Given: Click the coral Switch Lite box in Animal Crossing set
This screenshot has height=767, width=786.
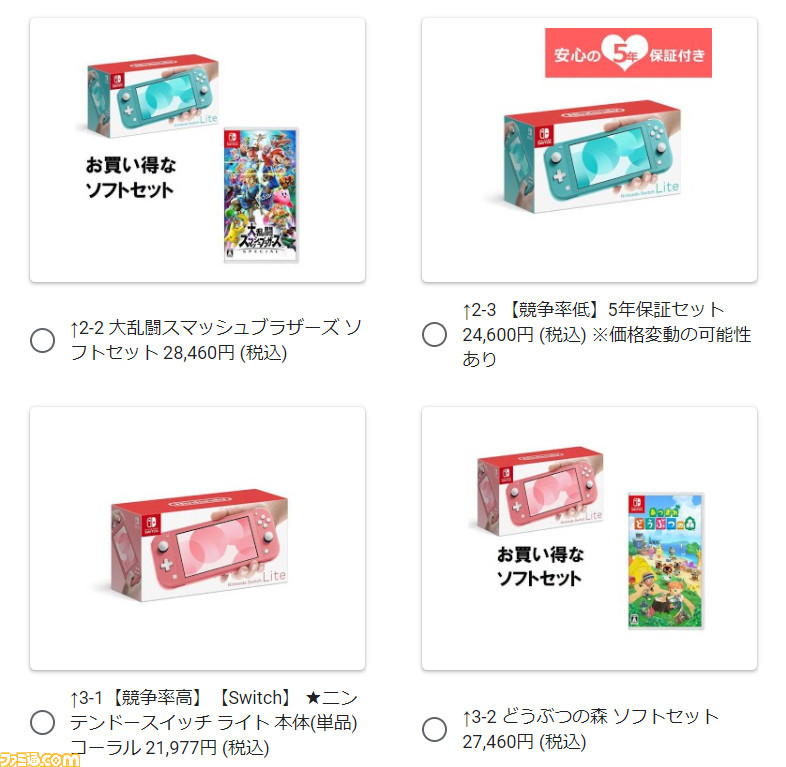Looking at the screenshot, I should click(537, 490).
